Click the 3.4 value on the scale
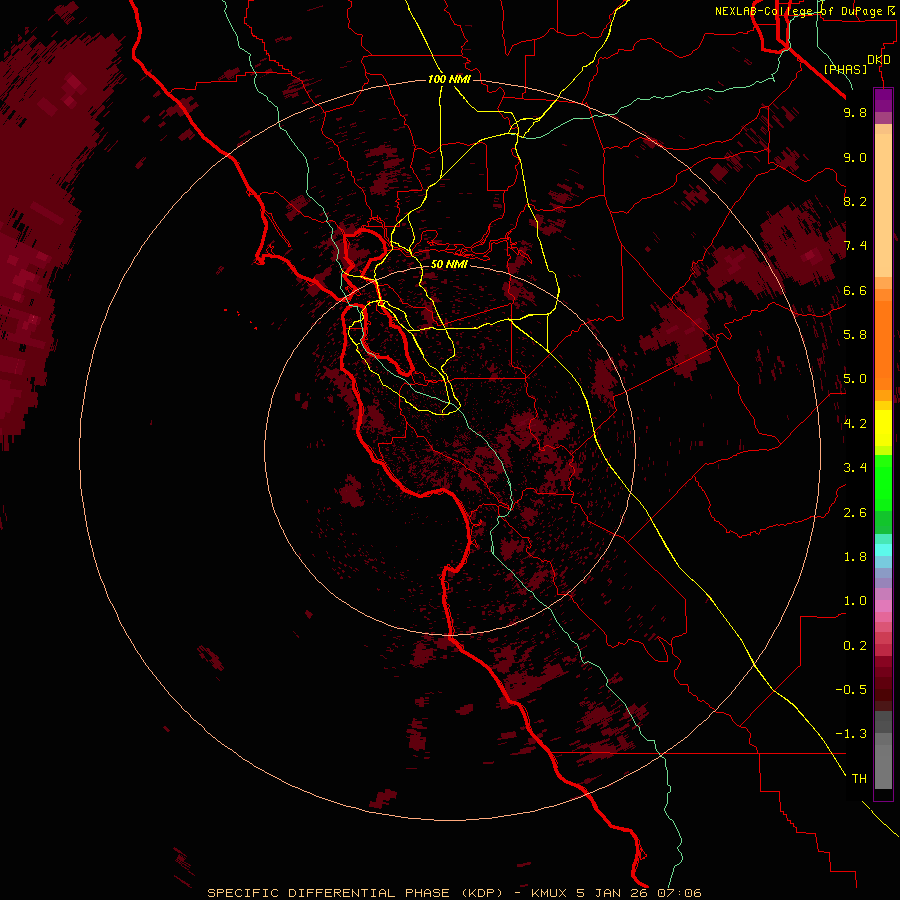 tap(855, 468)
